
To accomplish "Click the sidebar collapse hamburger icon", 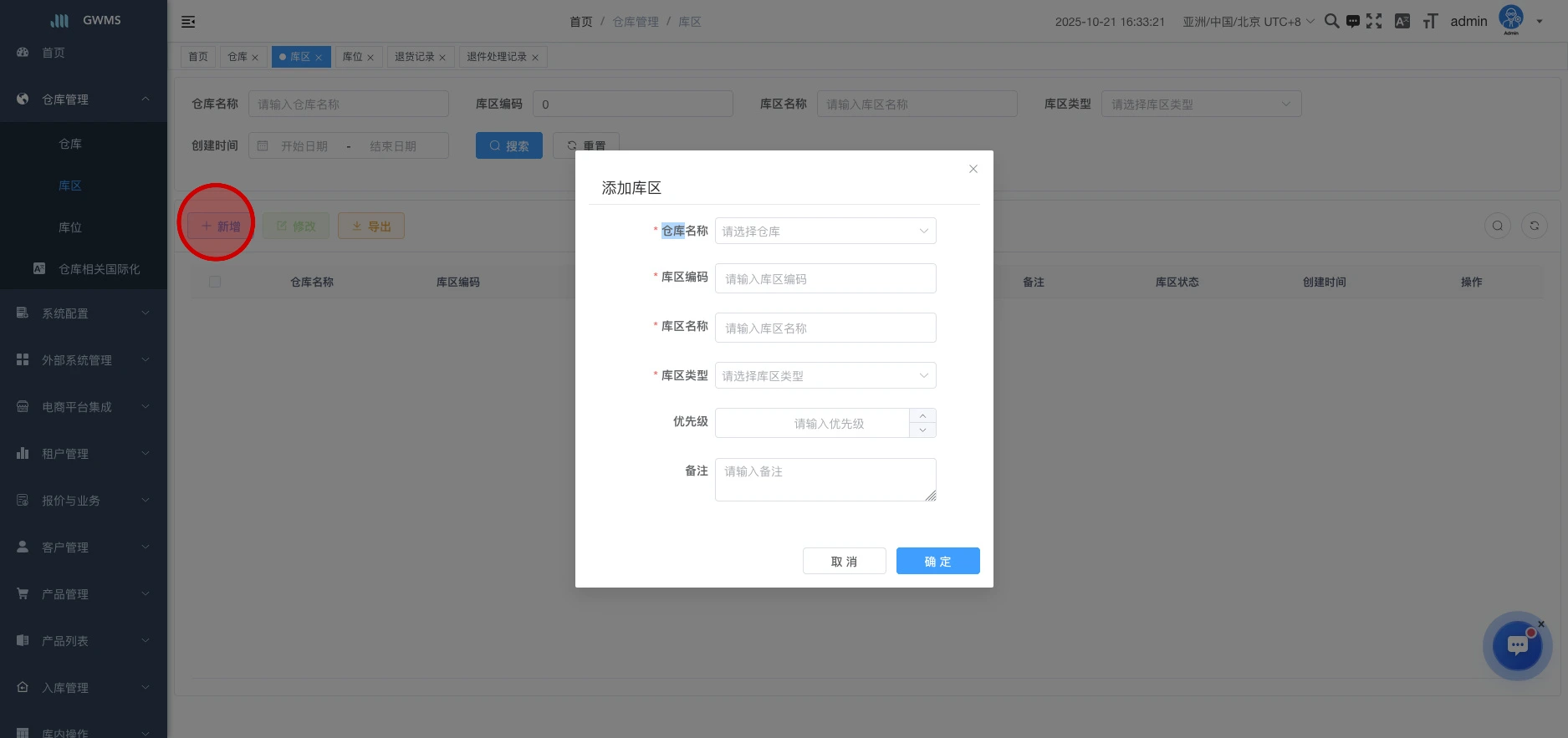I will point(188,22).
